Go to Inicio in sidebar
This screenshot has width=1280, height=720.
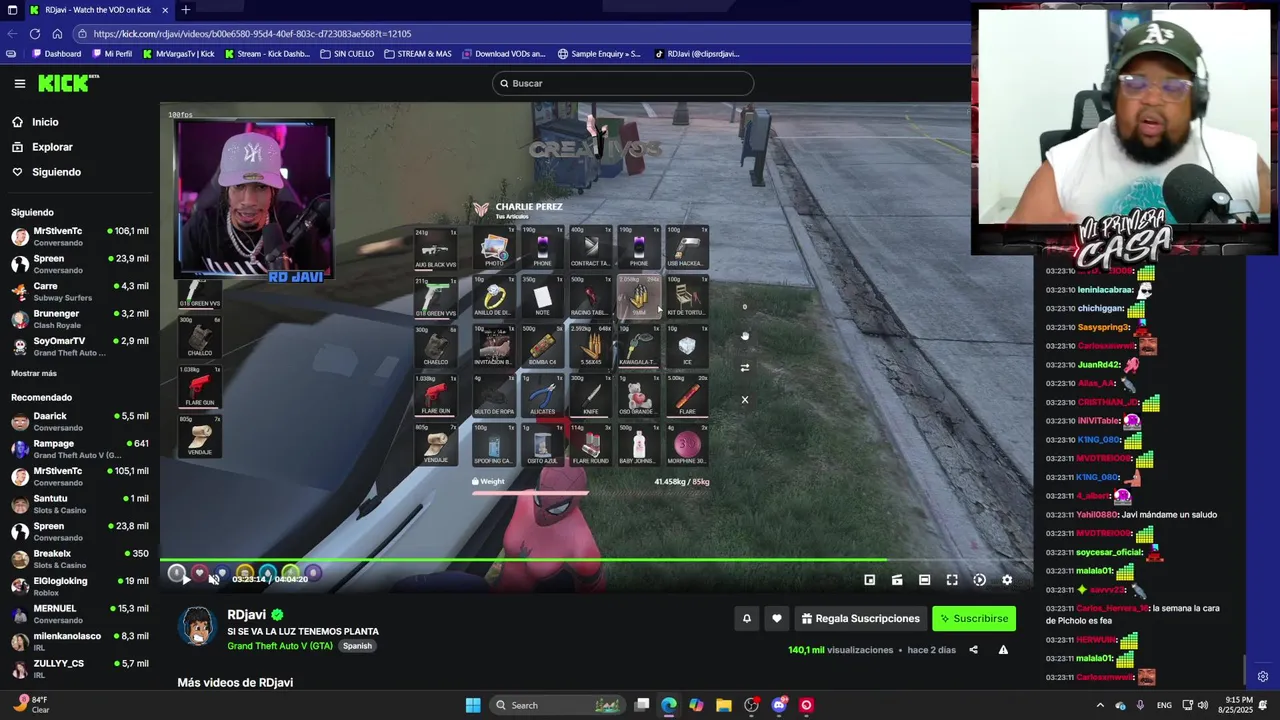tap(35, 122)
